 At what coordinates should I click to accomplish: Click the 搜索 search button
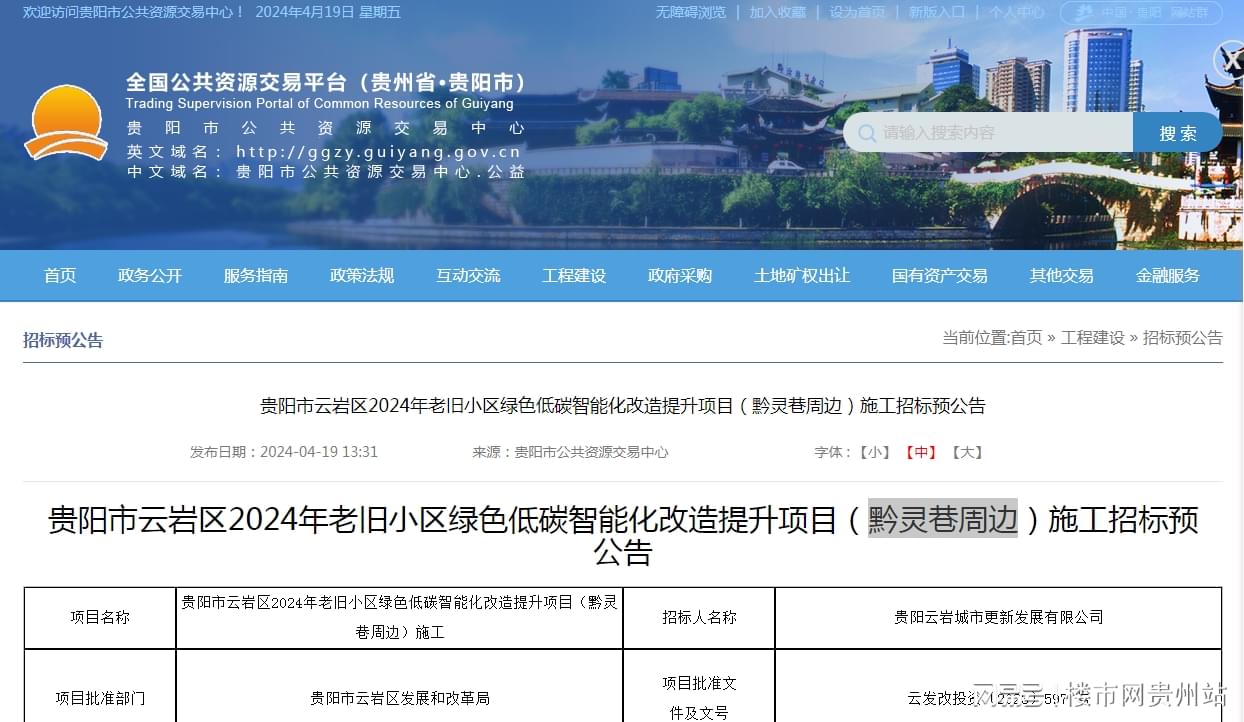coord(1178,133)
